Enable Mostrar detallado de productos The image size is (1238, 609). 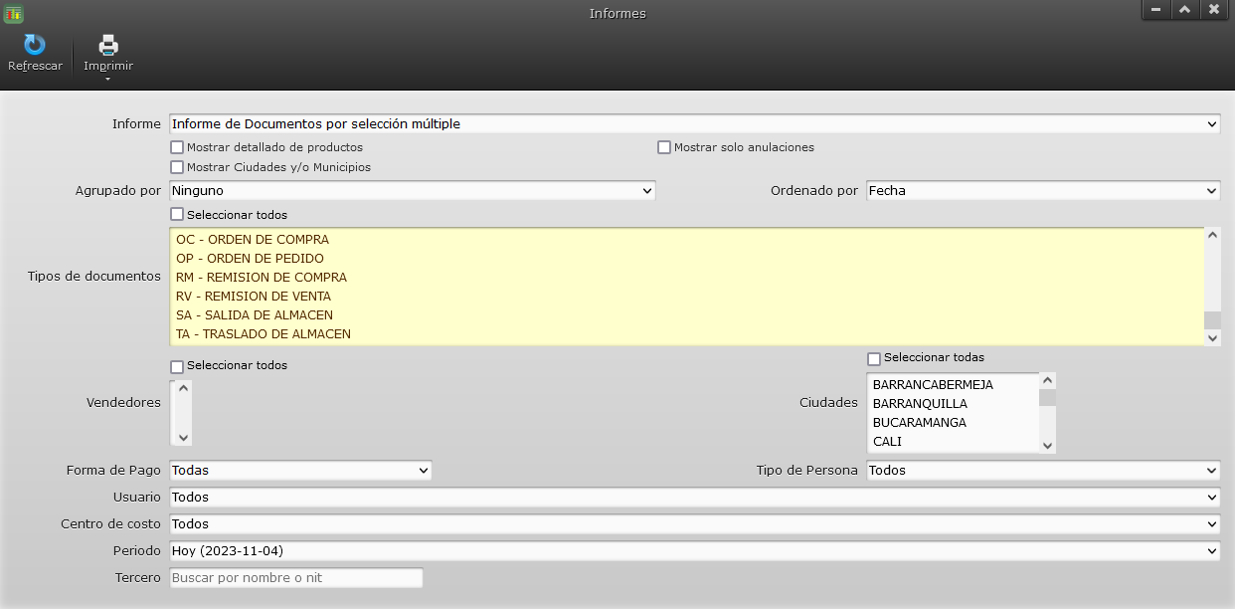click(177, 147)
